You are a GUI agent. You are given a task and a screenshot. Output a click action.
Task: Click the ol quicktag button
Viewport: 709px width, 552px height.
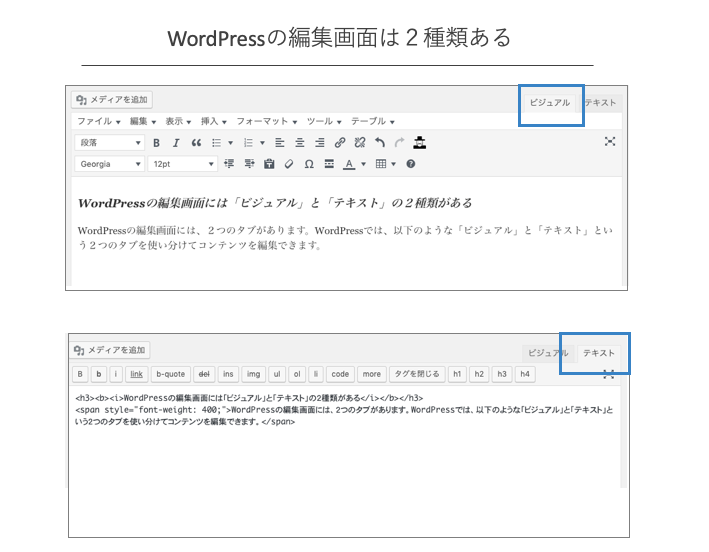click(297, 374)
